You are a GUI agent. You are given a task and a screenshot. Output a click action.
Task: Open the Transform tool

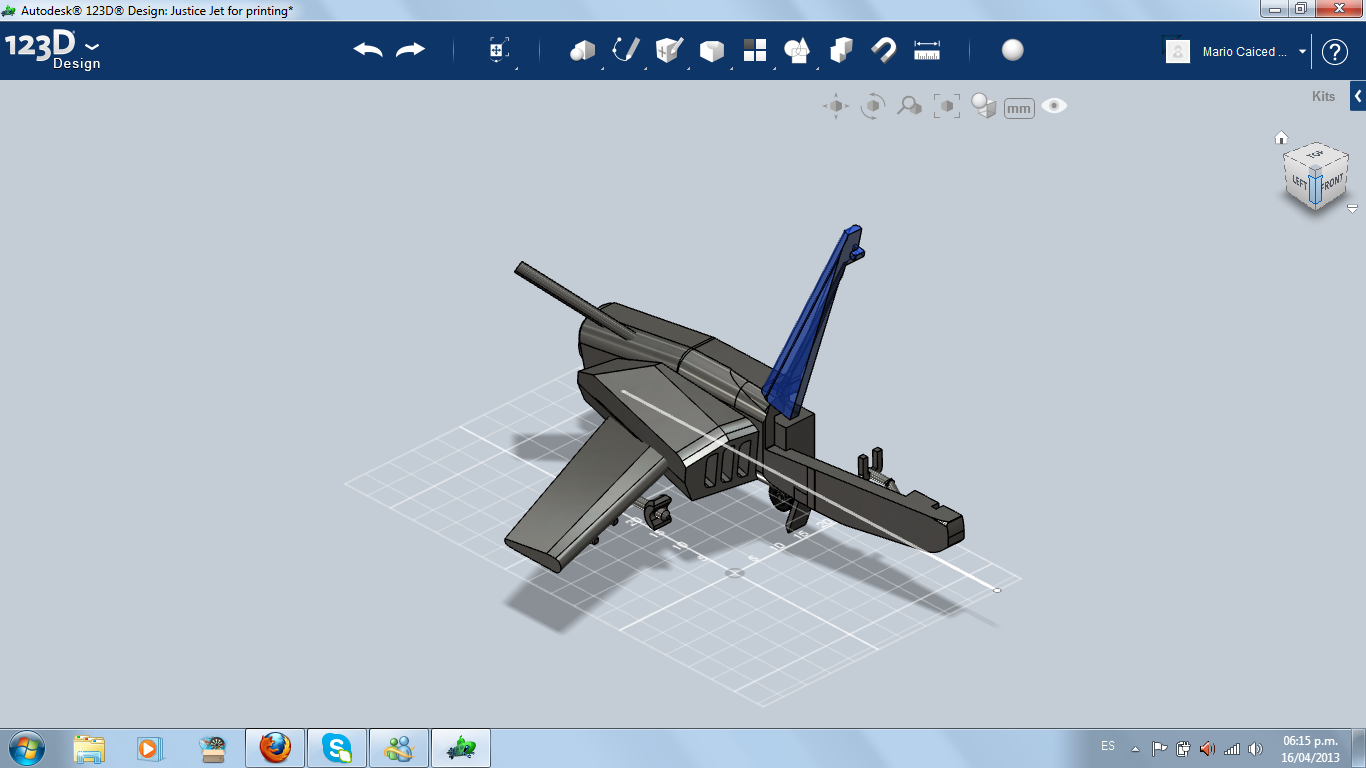(499, 50)
